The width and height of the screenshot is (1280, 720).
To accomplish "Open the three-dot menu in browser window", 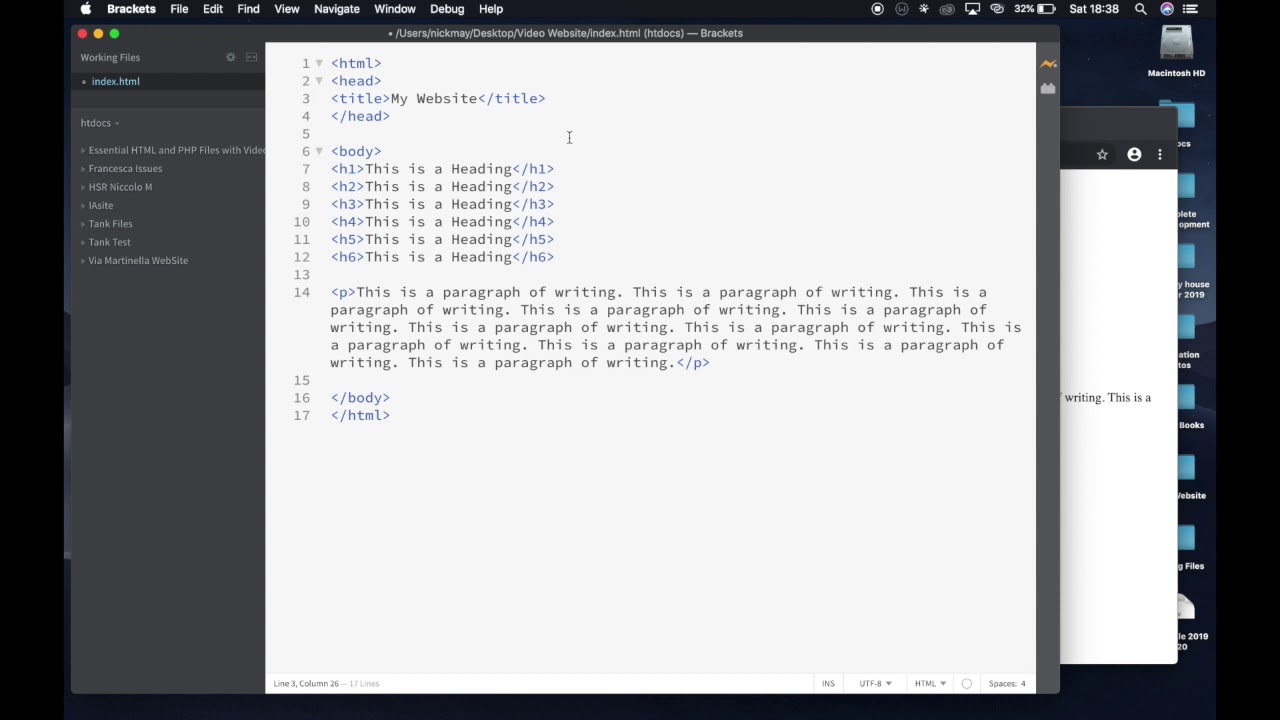I will coord(1160,155).
